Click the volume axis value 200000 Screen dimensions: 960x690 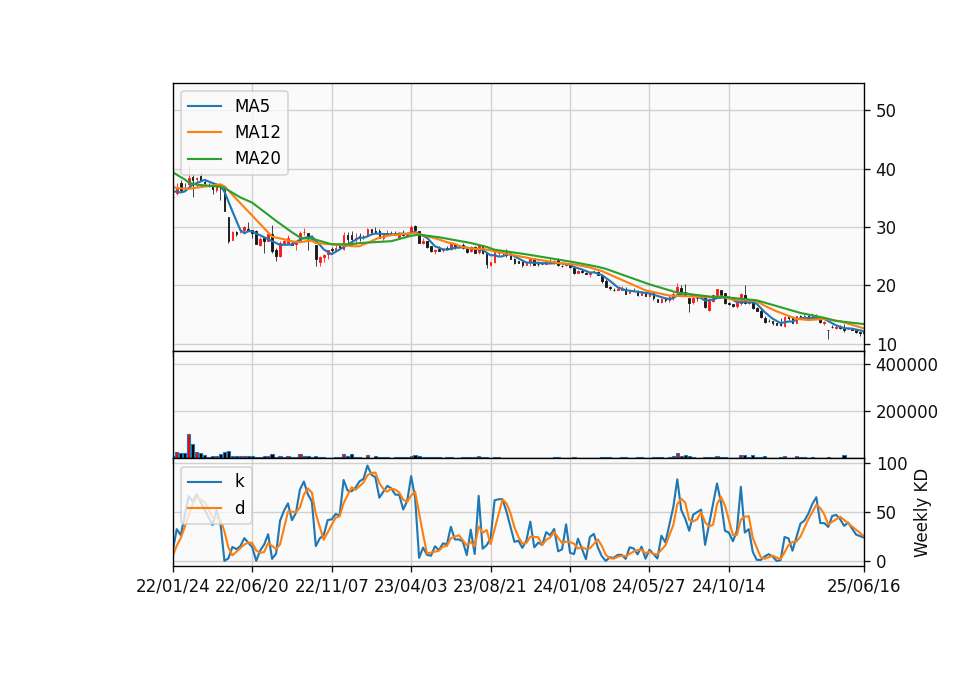click(x=907, y=412)
